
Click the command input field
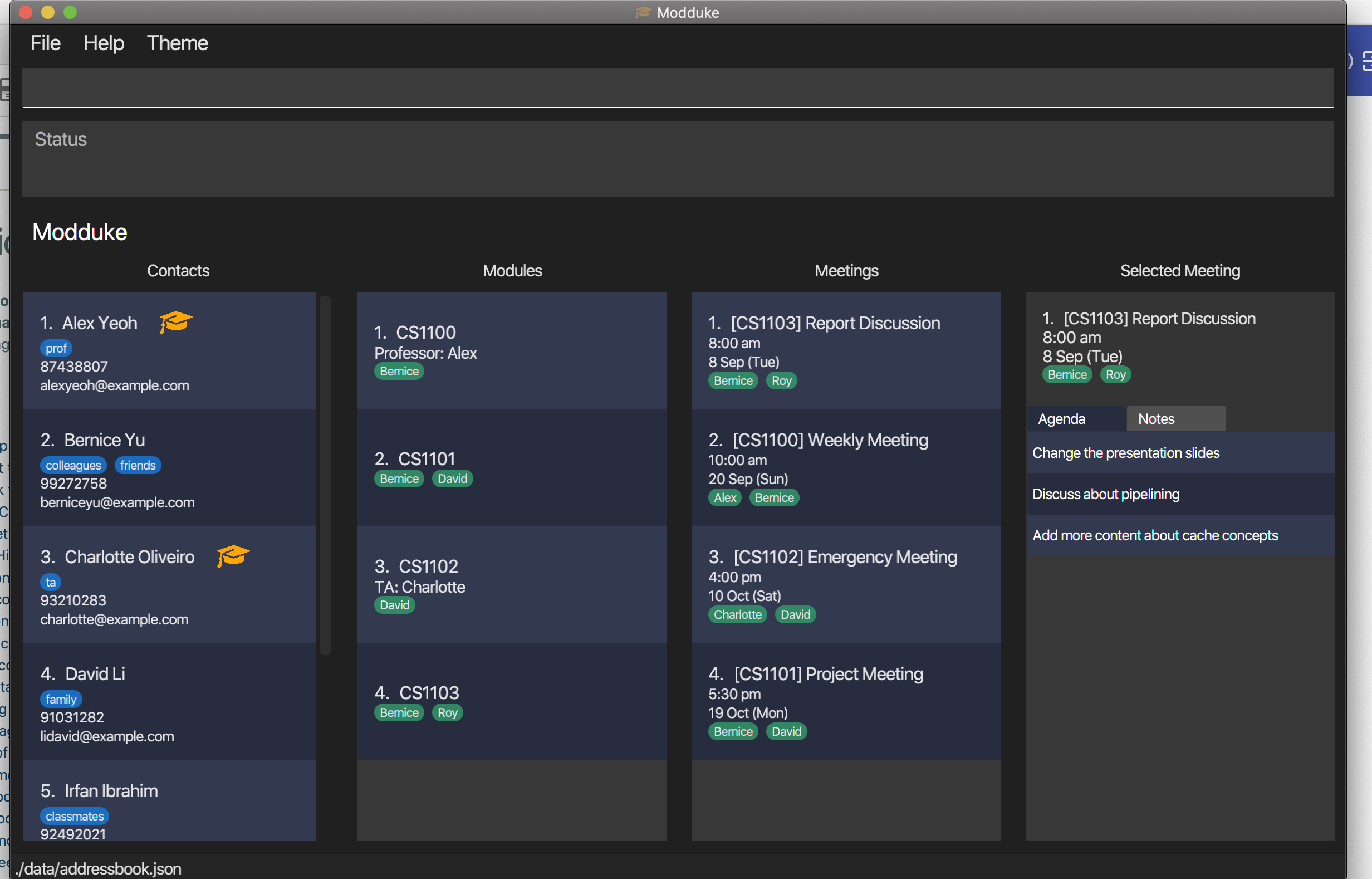[x=678, y=88]
